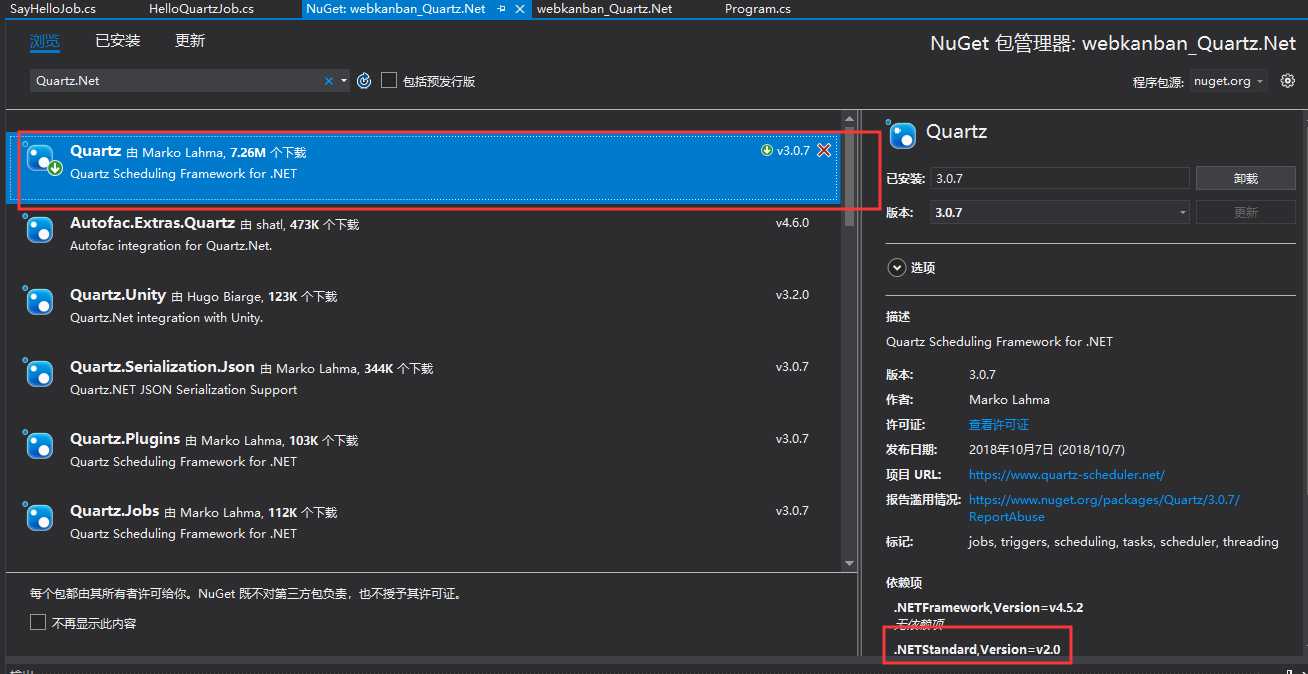
Task: Open the 查看许可证 license link
Action: 999,425
